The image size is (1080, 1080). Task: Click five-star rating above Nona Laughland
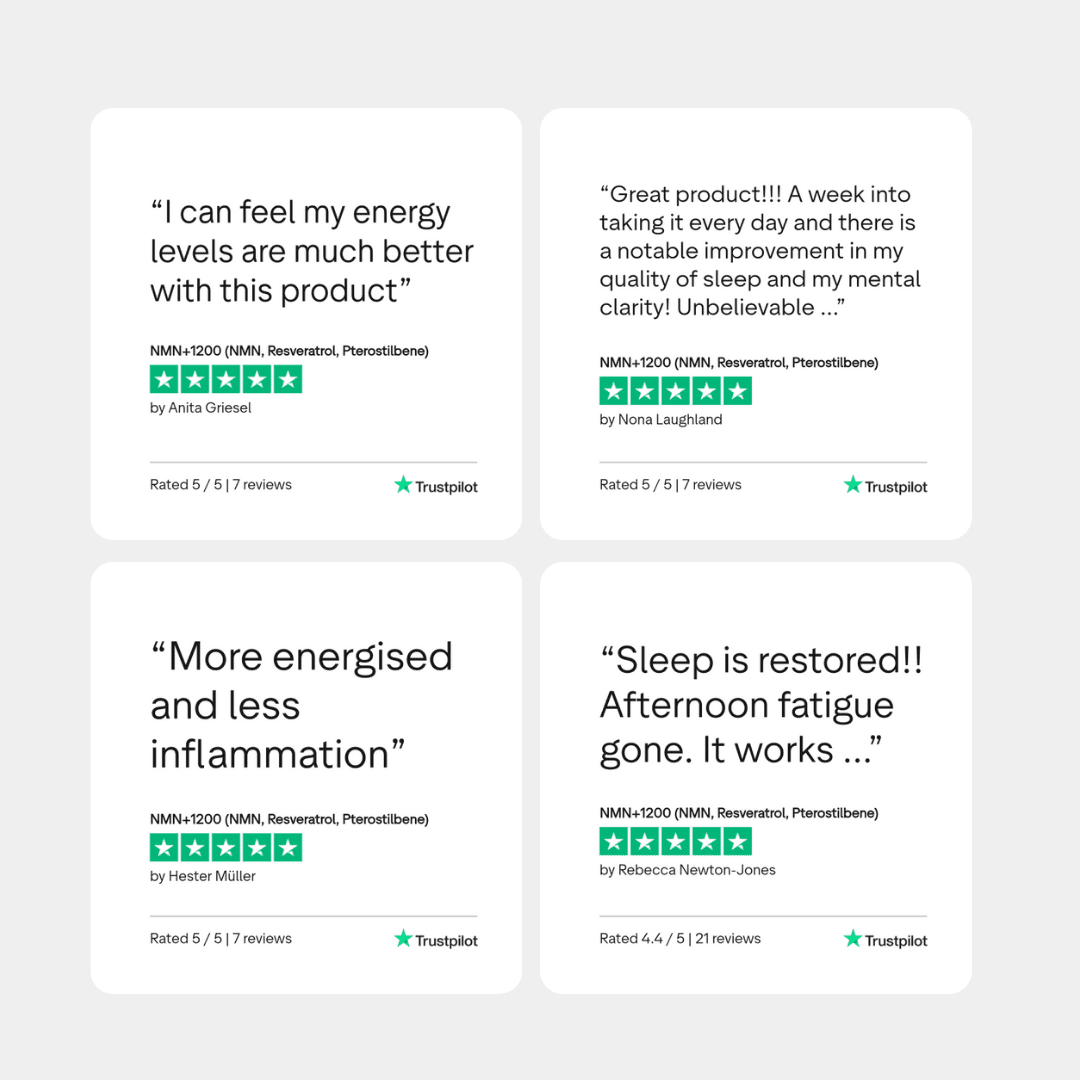click(x=675, y=391)
